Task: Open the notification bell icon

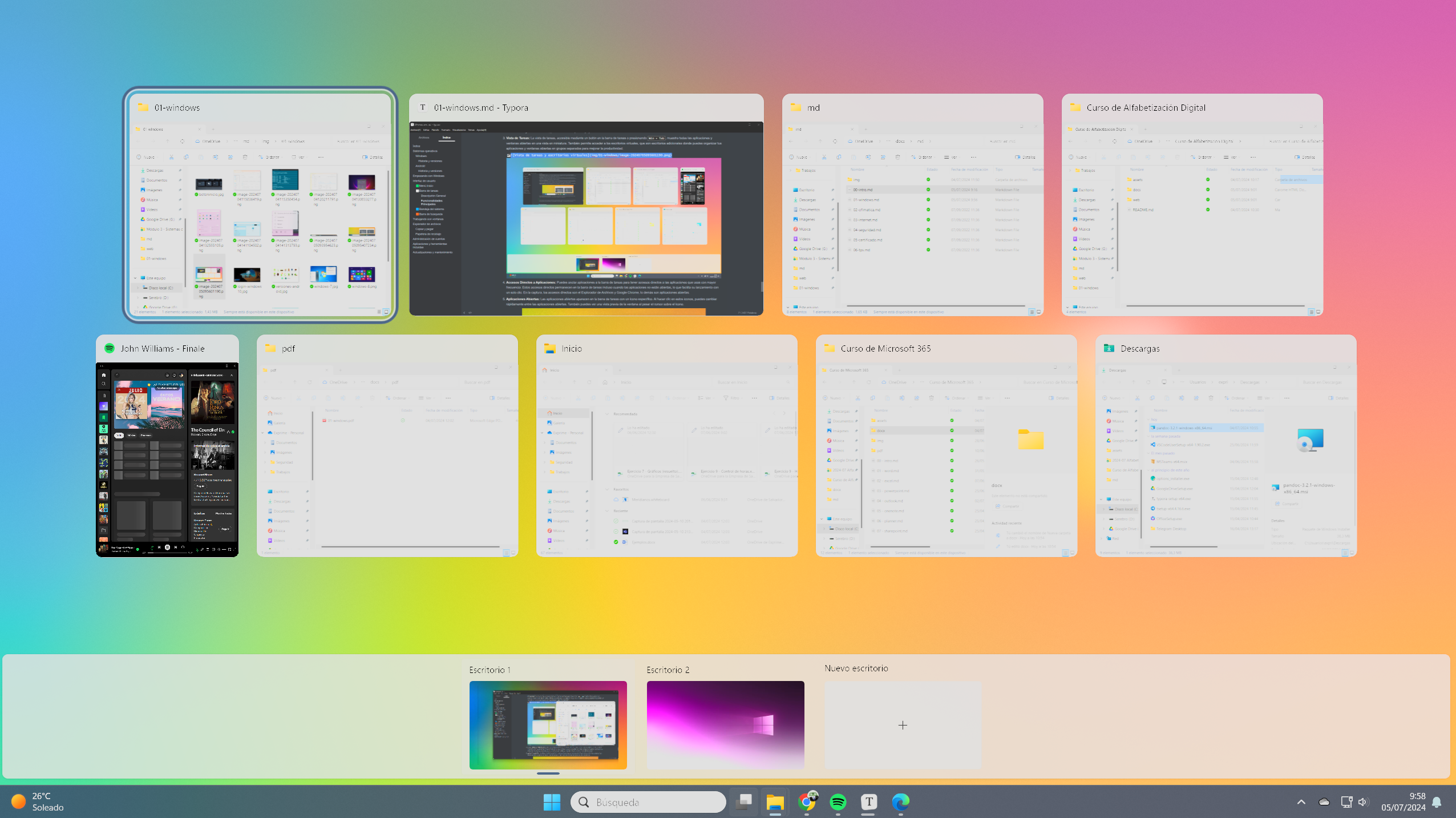Action: click(x=1437, y=802)
